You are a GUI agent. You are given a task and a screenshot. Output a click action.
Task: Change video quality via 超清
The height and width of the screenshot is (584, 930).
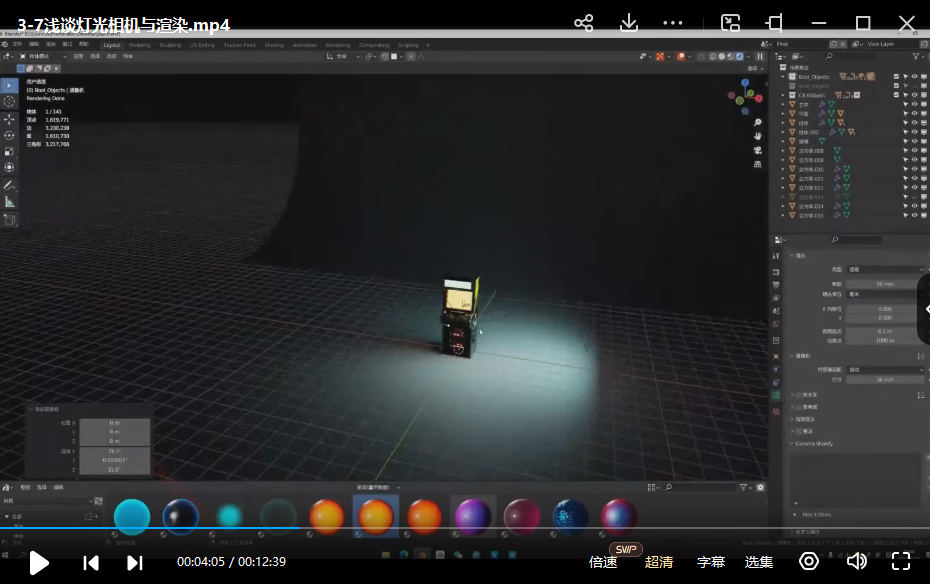click(659, 562)
